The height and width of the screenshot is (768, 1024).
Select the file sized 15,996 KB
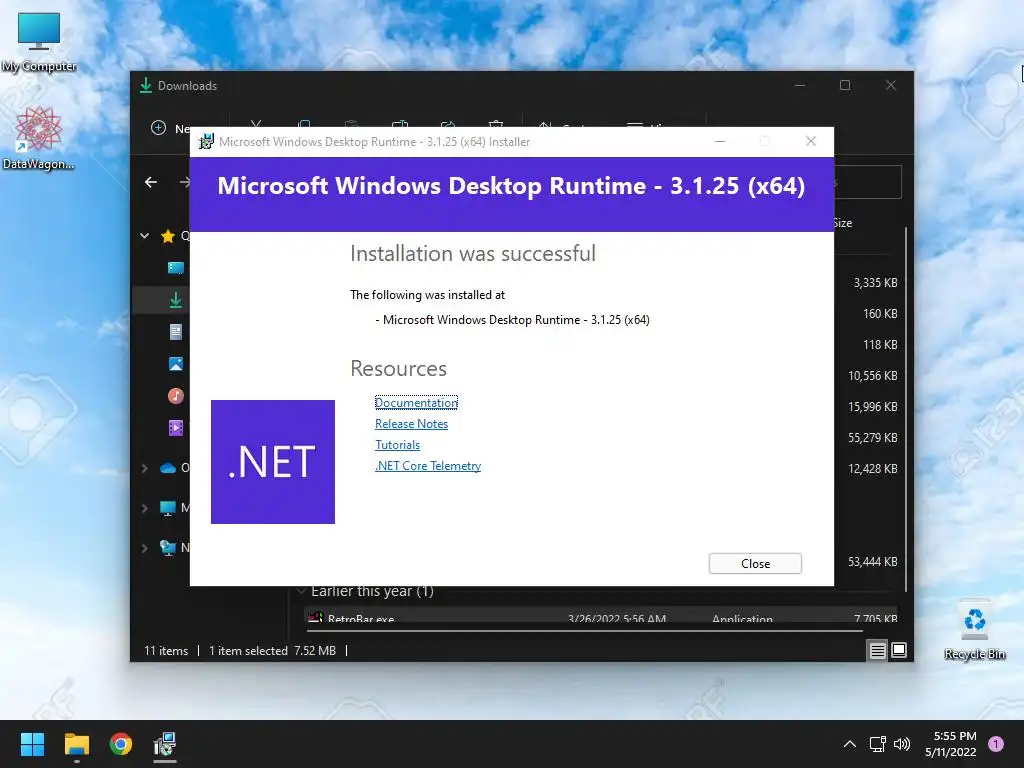coord(872,406)
